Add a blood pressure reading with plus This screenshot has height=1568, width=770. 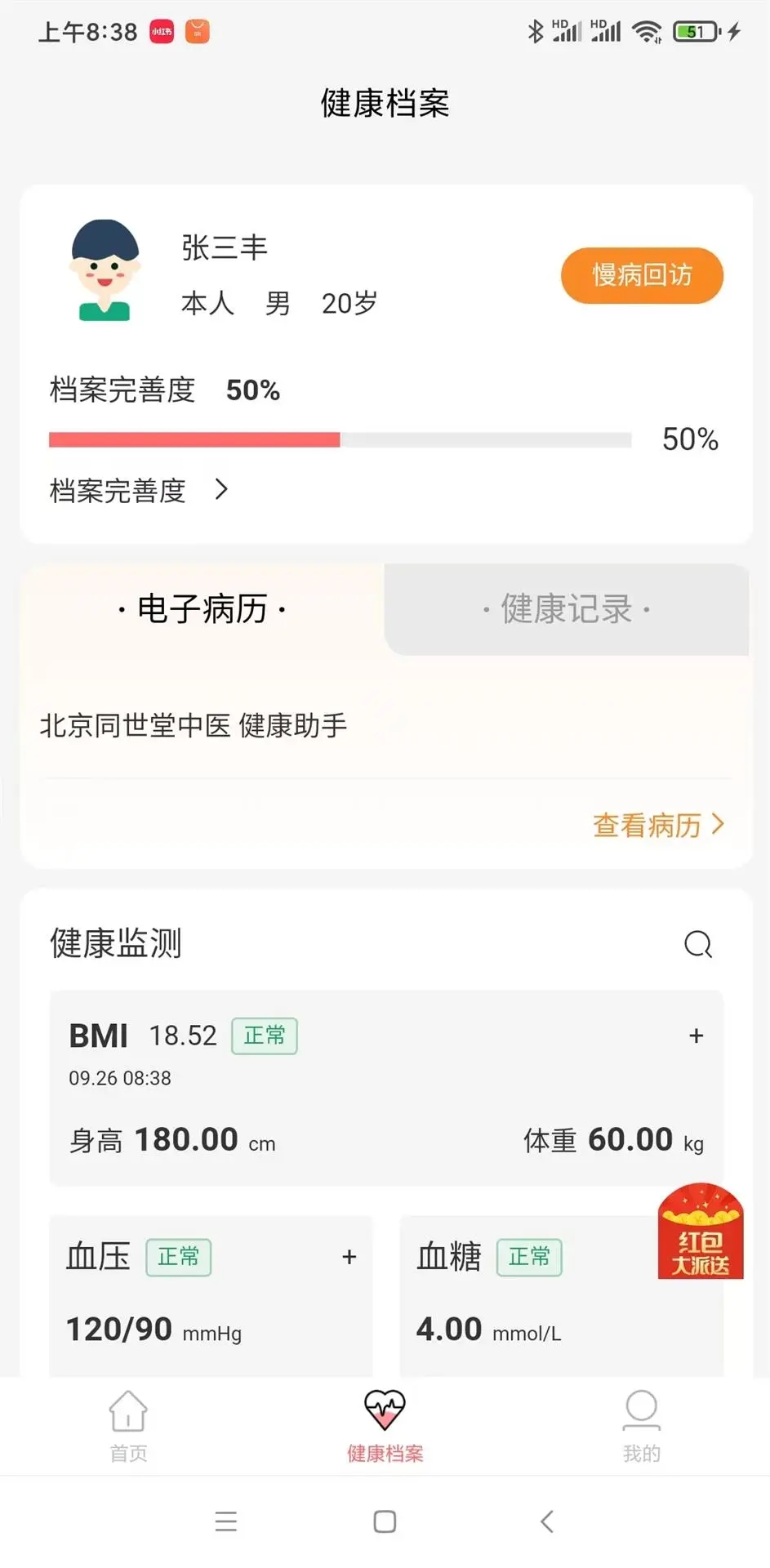(349, 1257)
